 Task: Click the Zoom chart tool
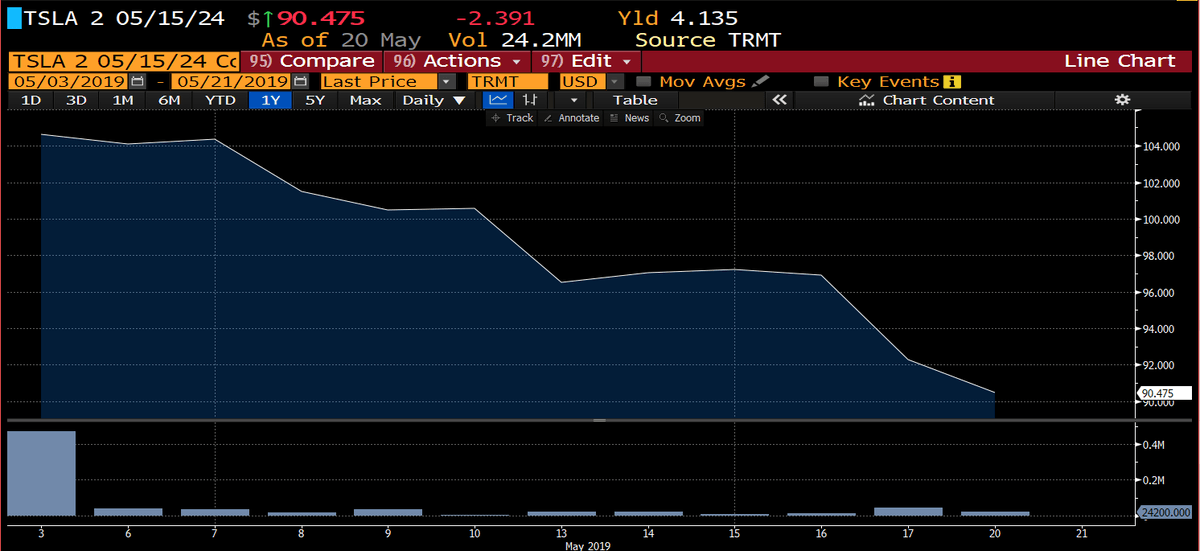(x=680, y=118)
